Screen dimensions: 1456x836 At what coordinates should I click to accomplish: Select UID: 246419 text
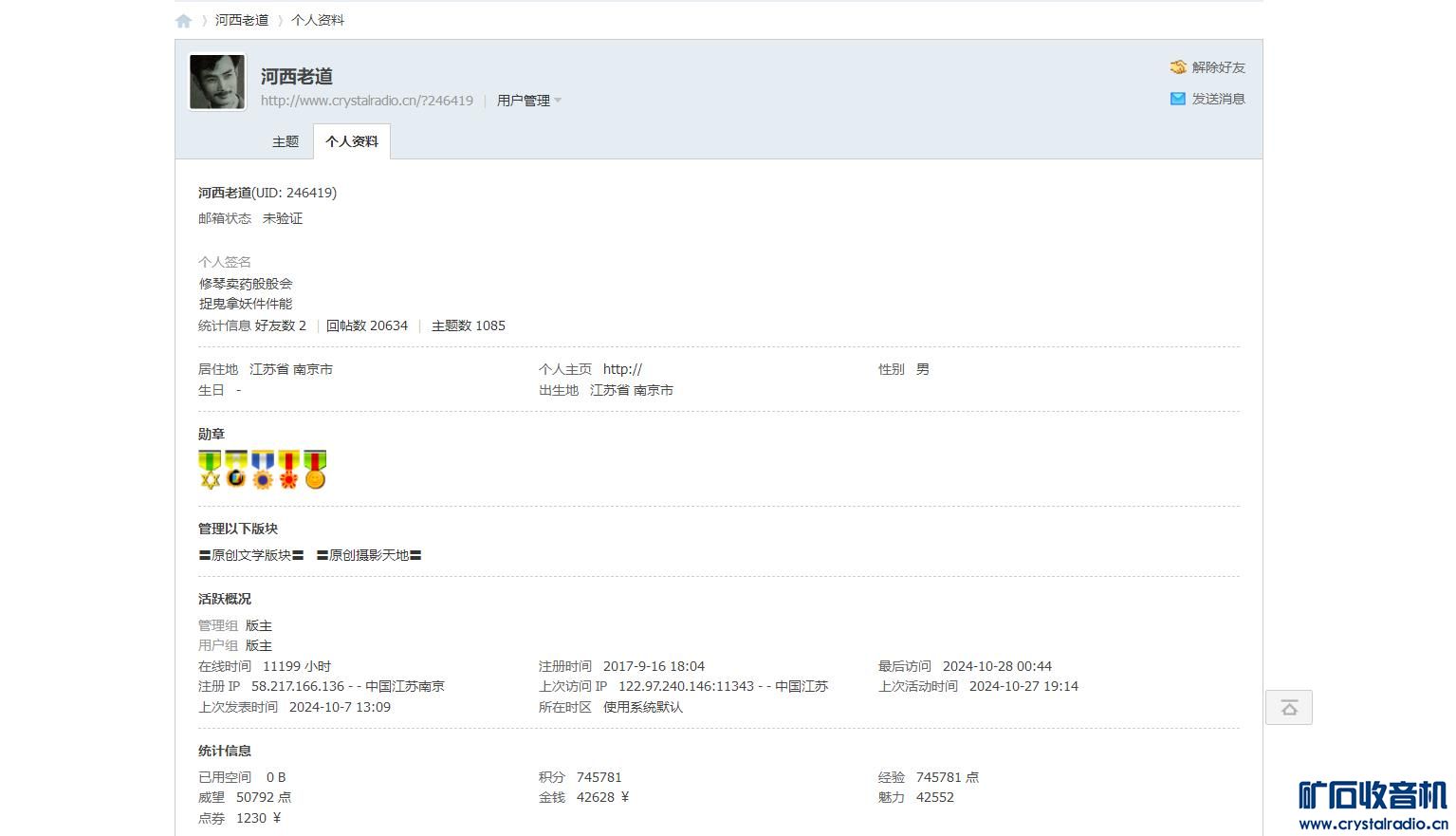(294, 193)
